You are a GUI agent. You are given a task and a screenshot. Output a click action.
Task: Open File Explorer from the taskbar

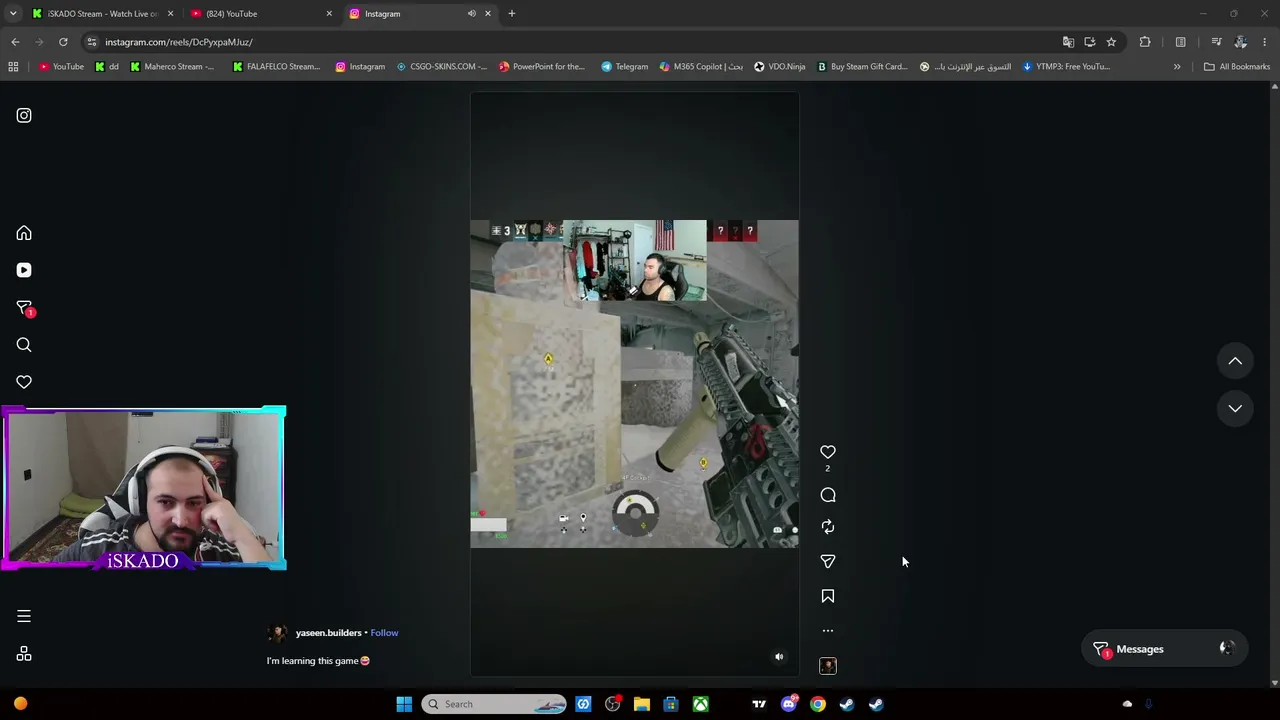pos(642,704)
